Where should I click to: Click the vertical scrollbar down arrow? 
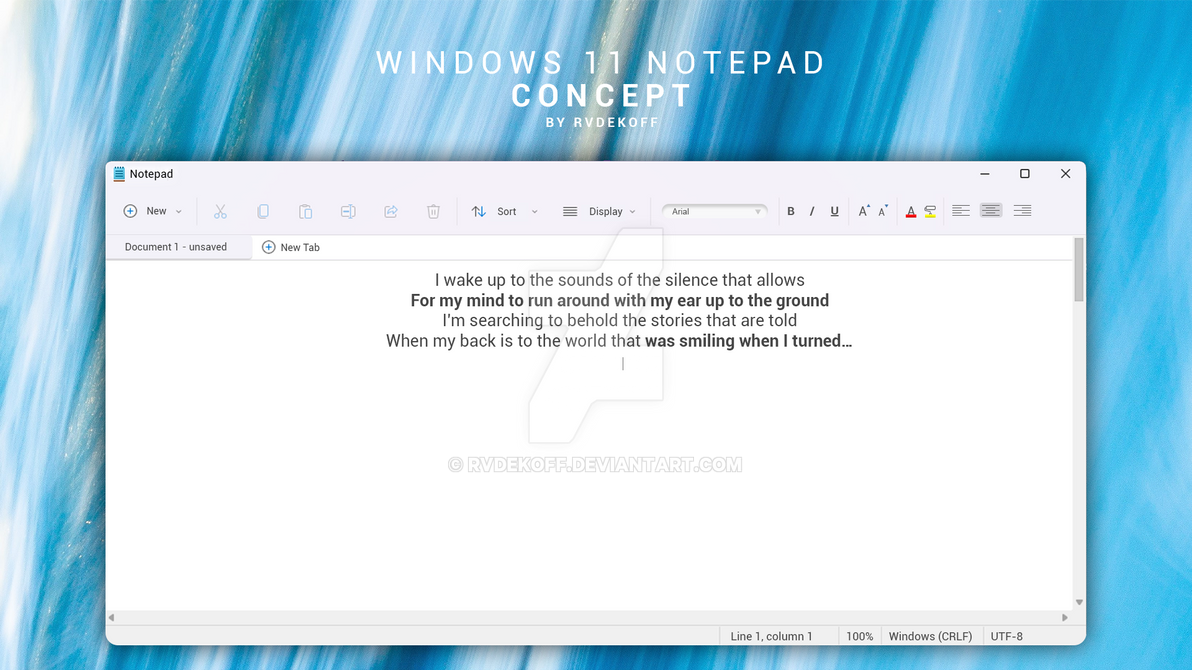(x=1079, y=602)
